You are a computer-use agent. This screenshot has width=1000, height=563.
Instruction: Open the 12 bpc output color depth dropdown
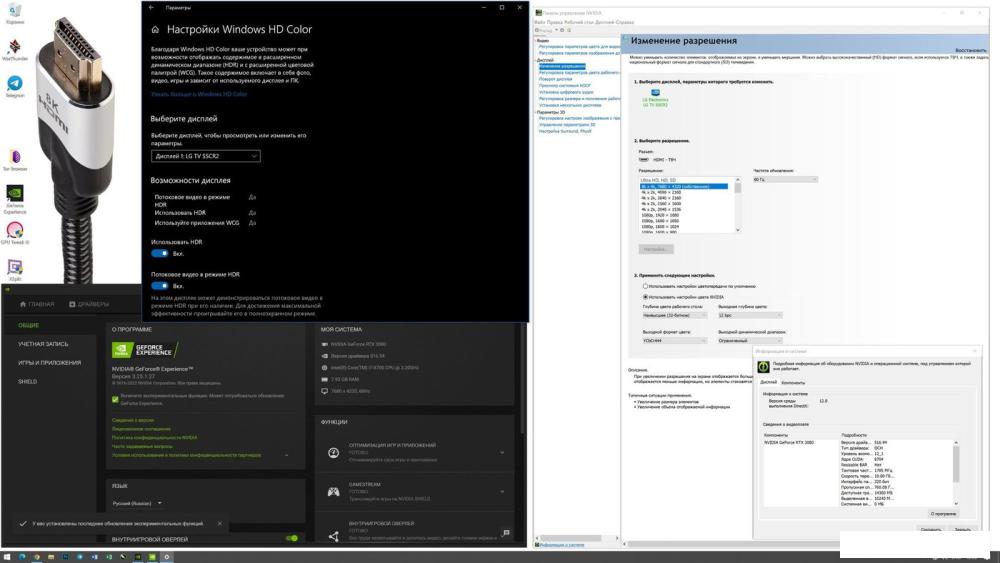pos(749,315)
